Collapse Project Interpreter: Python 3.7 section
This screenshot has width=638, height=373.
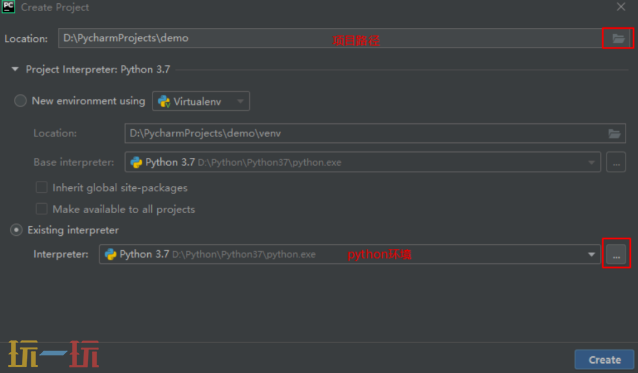click(15, 70)
